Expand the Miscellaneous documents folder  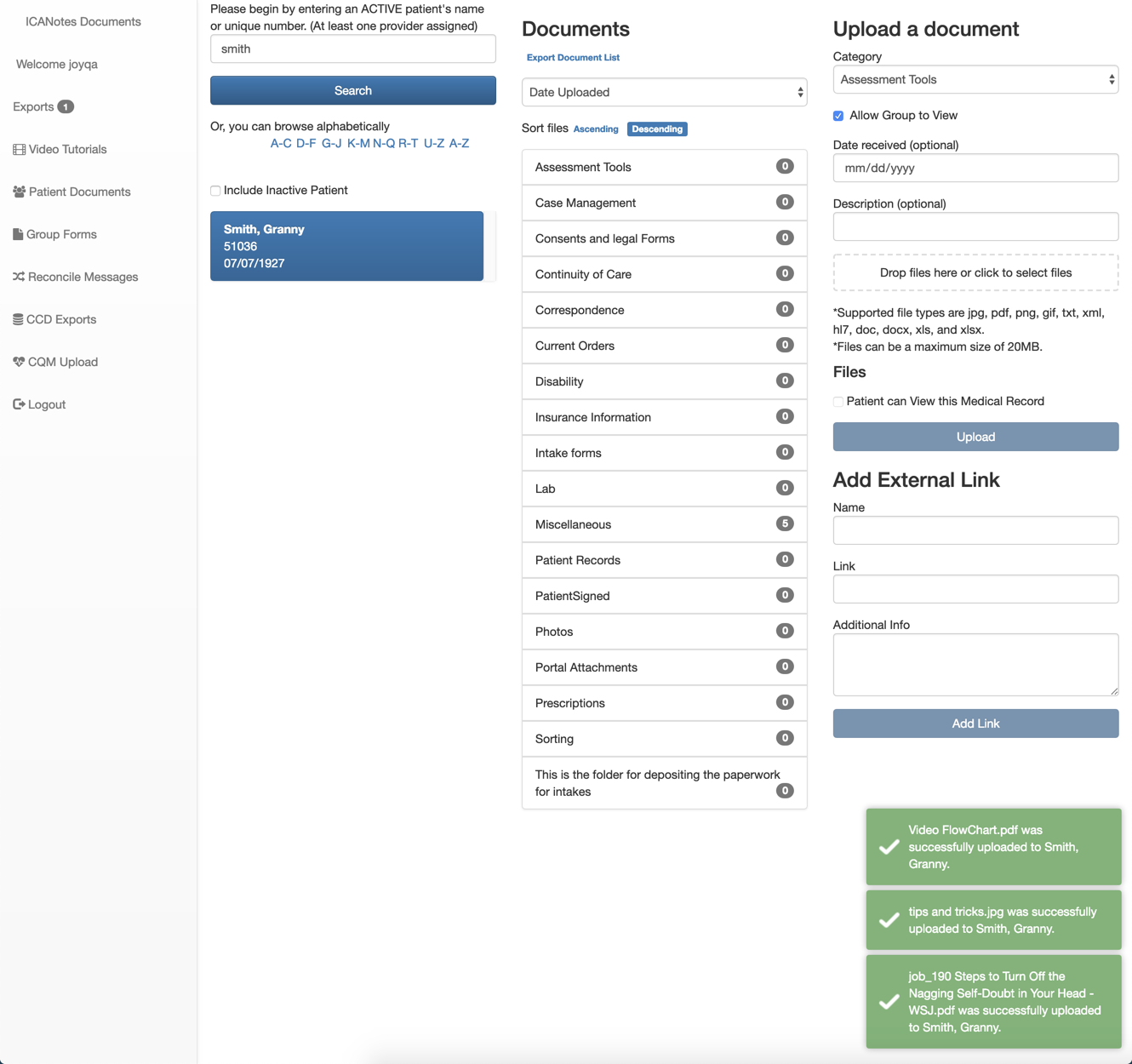[x=664, y=524]
